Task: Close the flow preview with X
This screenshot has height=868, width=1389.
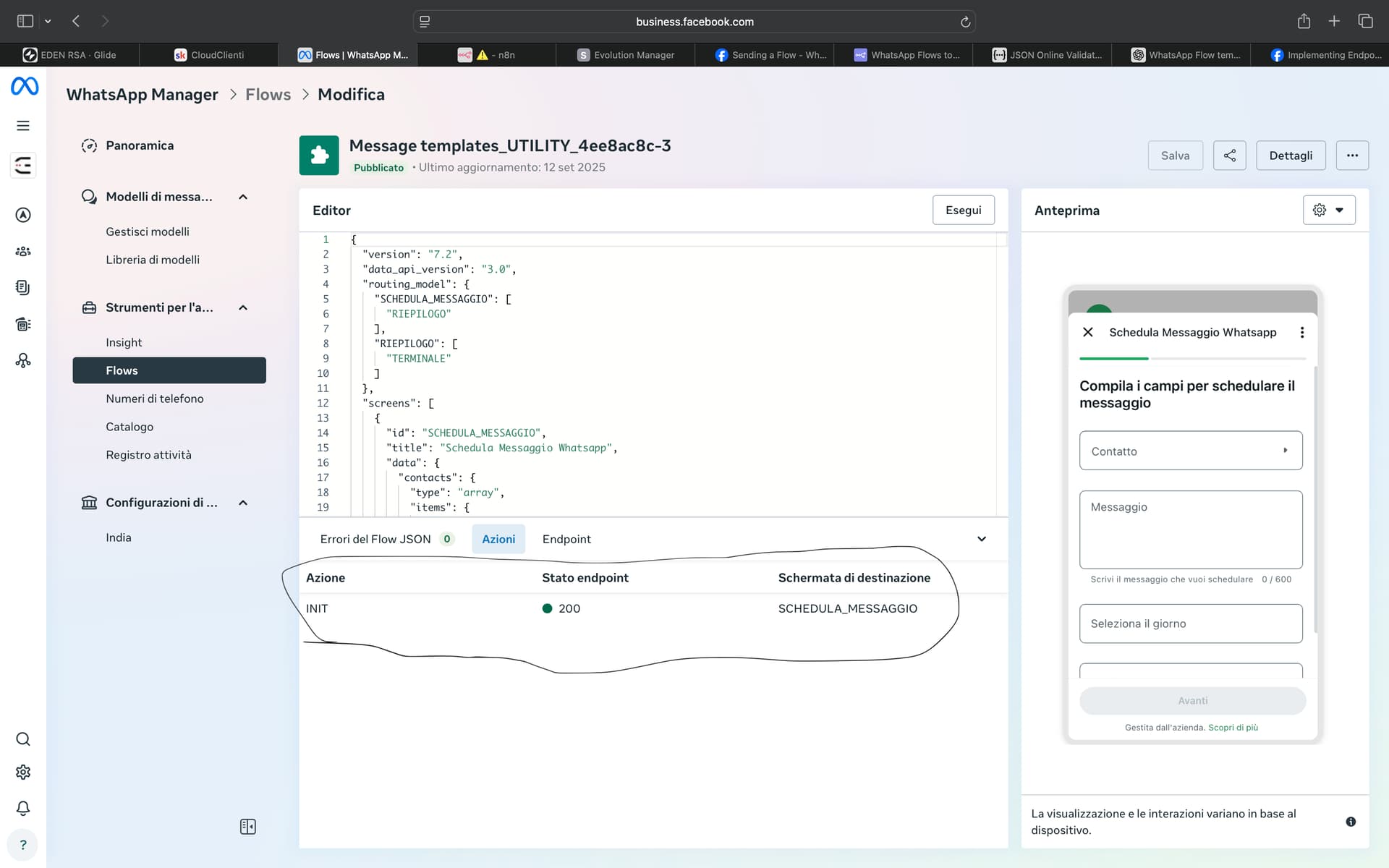Action: tap(1087, 332)
